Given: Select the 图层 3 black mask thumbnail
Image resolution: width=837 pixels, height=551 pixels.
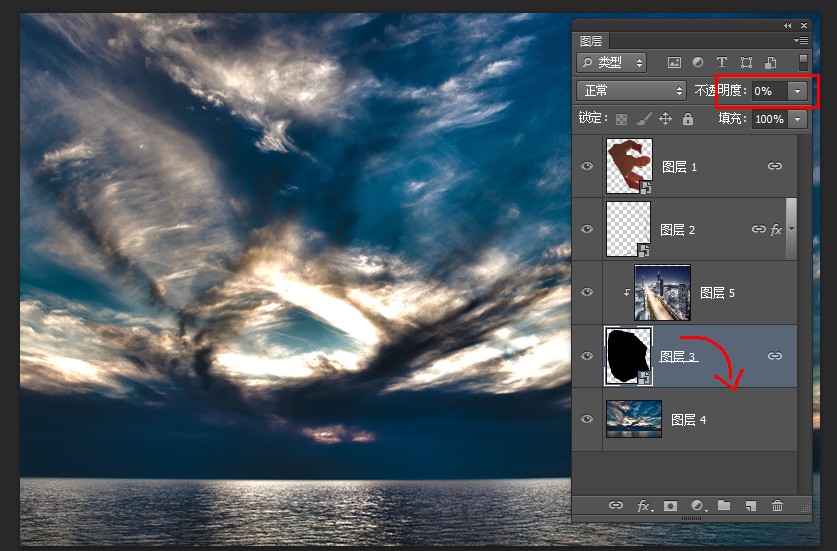Looking at the screenshot, I should click(629, 356).
